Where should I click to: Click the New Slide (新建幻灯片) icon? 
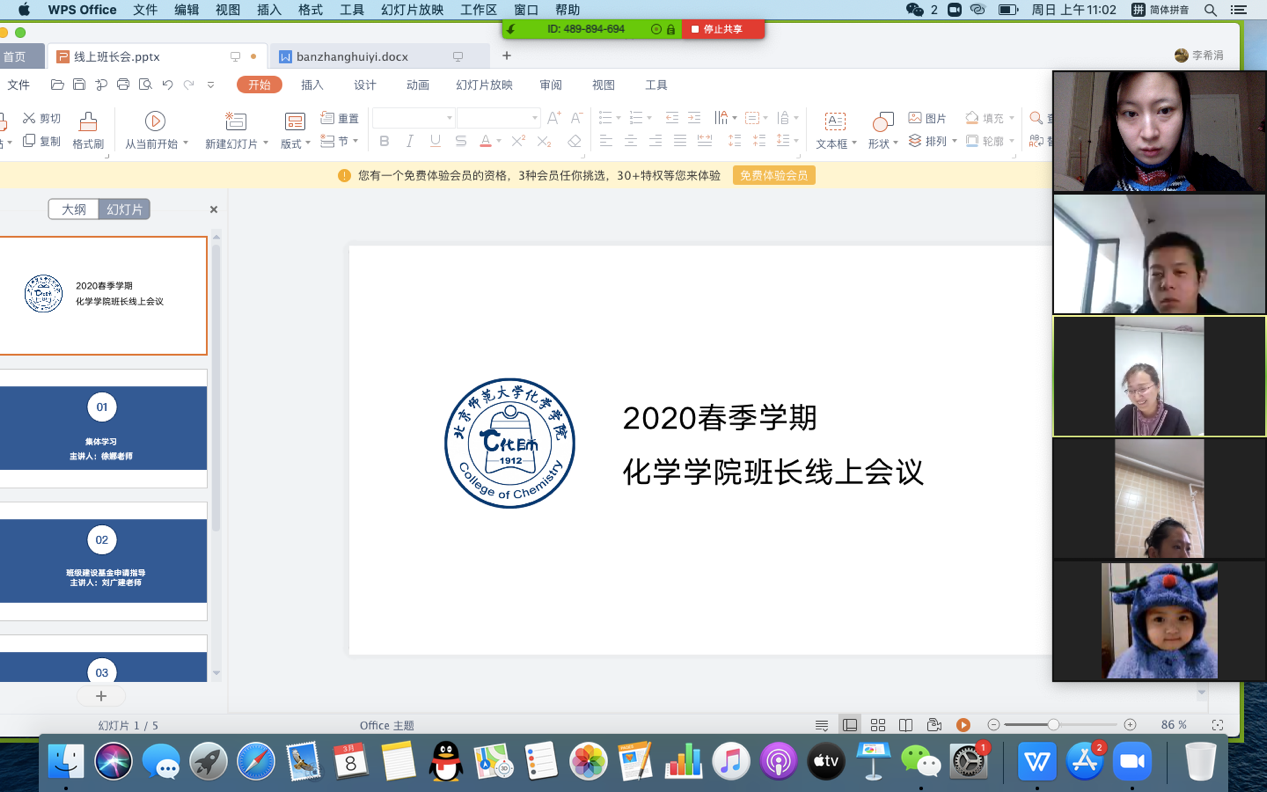tap(236, 121)
